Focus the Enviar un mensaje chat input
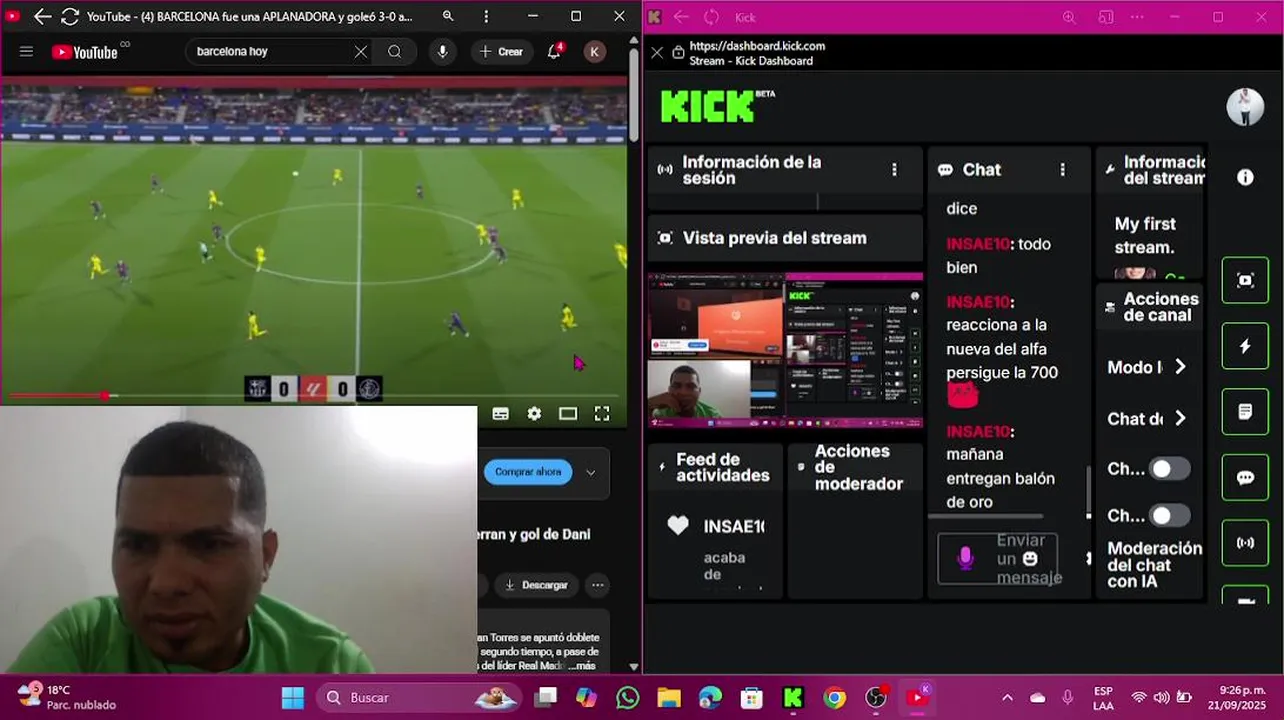 pyautogui.click(x=1000, y=558)
